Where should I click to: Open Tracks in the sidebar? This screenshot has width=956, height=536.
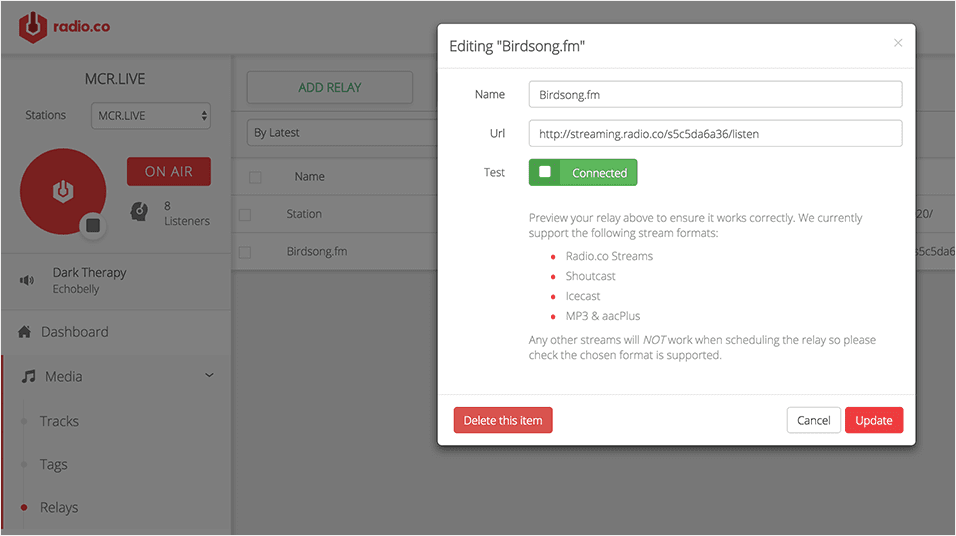tap(59, 422)
